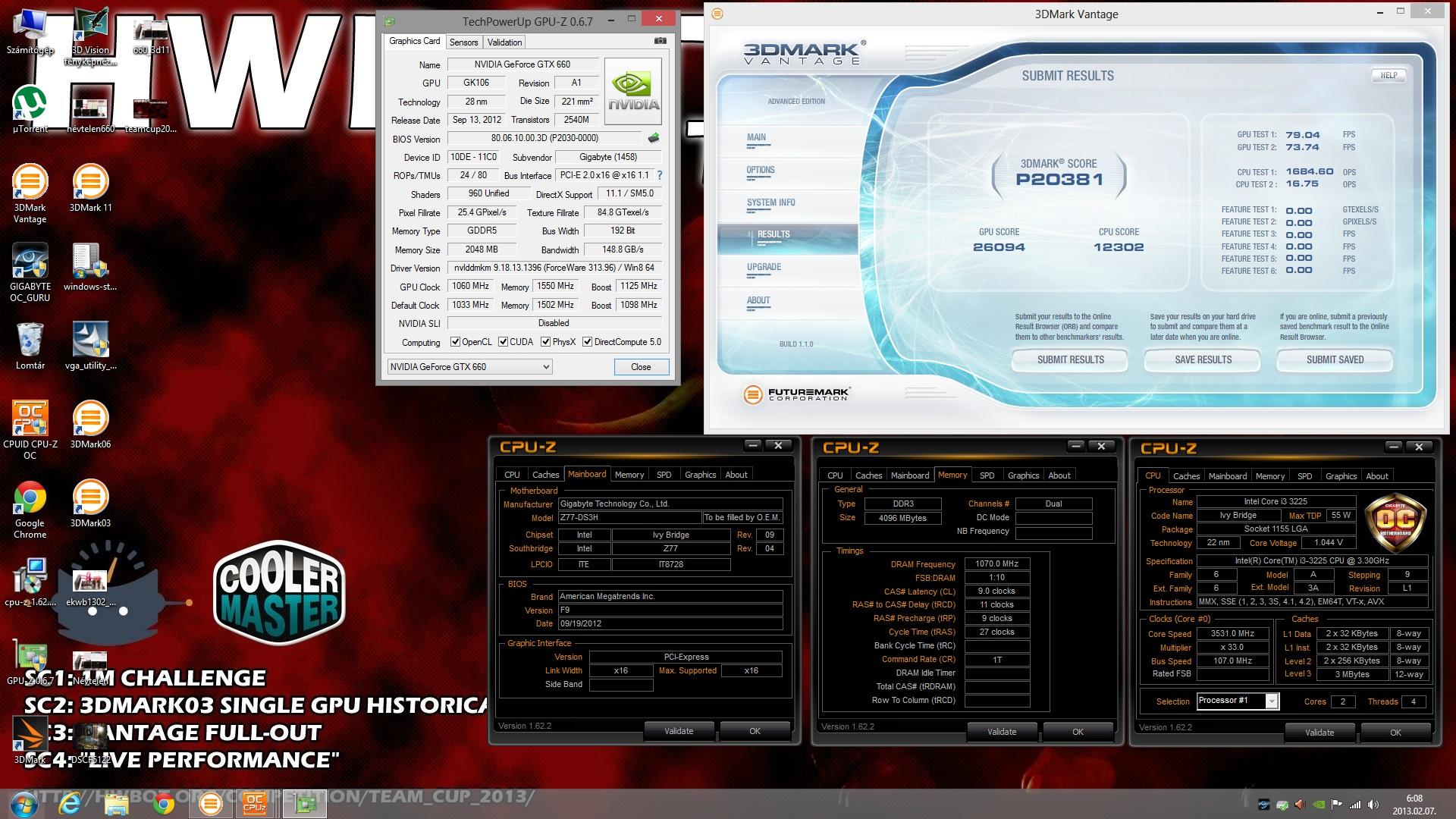Open the 3DMark06 desktop shortcut
The height and width of the screenshot is (819, 1456).
tap(90, 425)
